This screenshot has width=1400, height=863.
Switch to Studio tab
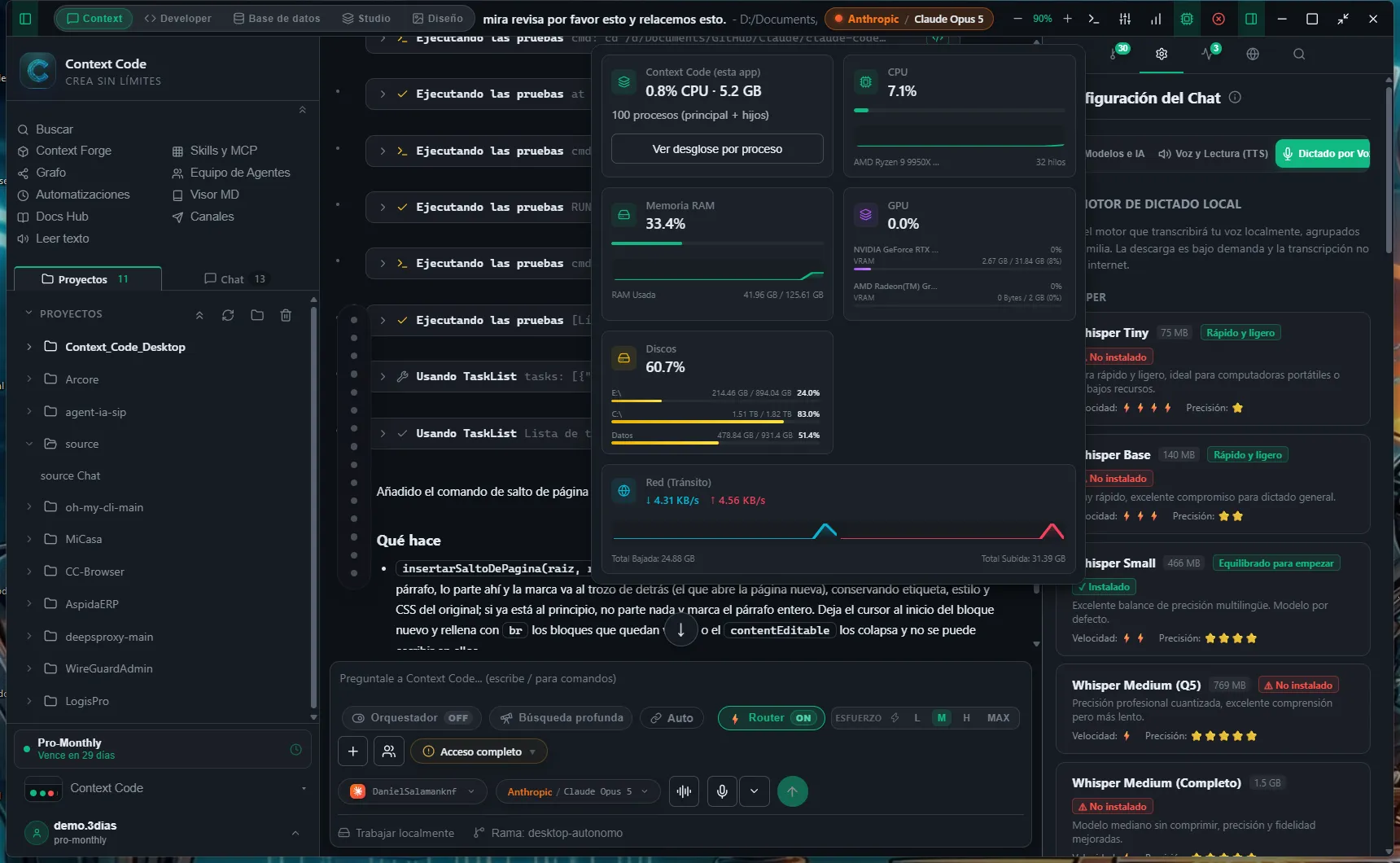[366, 18]
